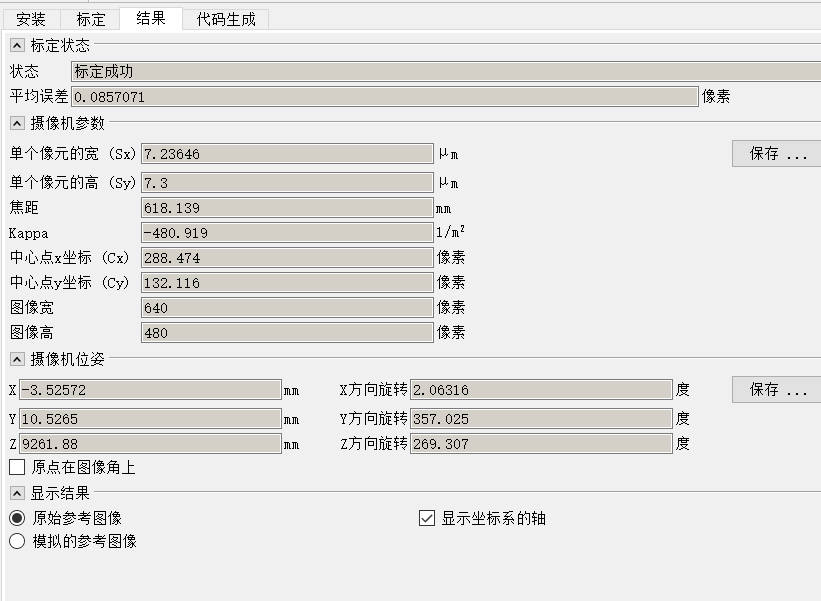Switch to the 安装 tab

pos(31,19)
